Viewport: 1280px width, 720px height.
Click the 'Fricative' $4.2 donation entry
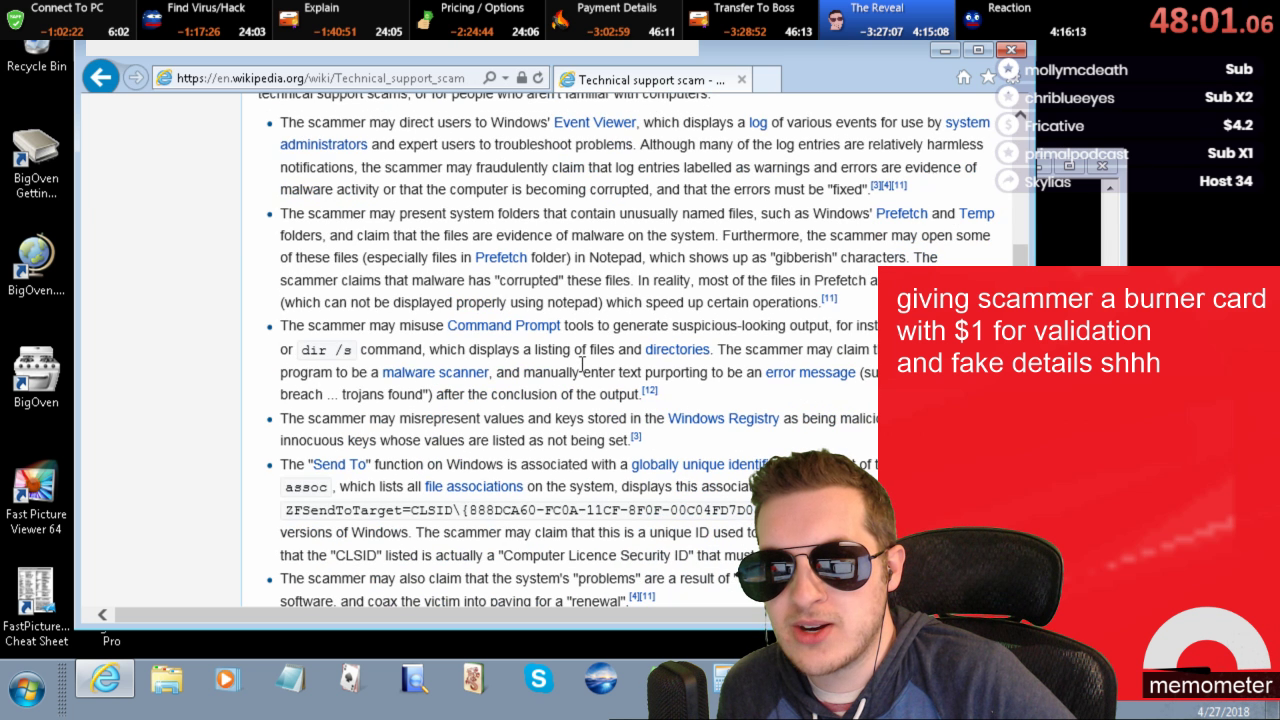coord(1127,126)
